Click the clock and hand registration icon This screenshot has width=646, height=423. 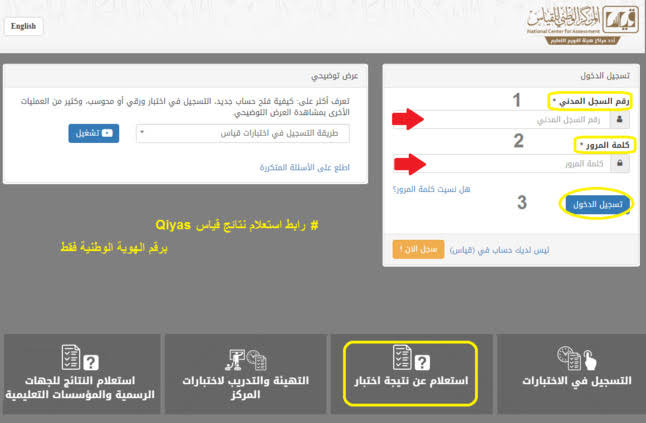(x=576, y=358)
